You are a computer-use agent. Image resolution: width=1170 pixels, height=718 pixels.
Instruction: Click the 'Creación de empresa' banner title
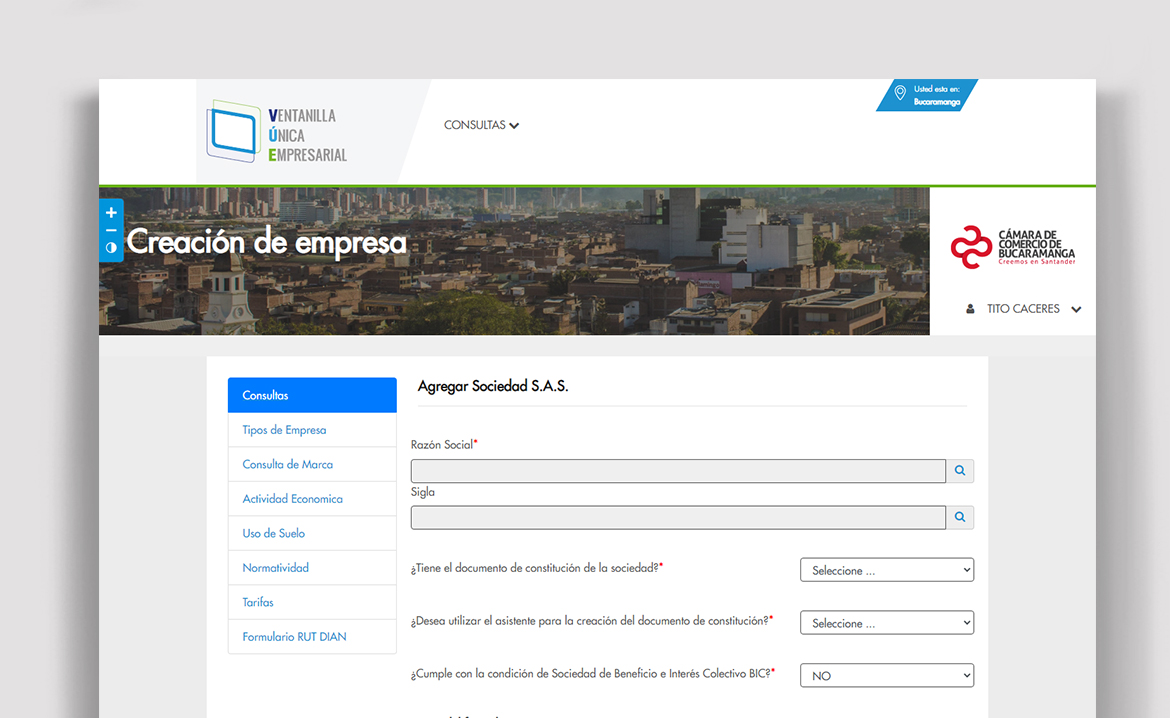266,243
